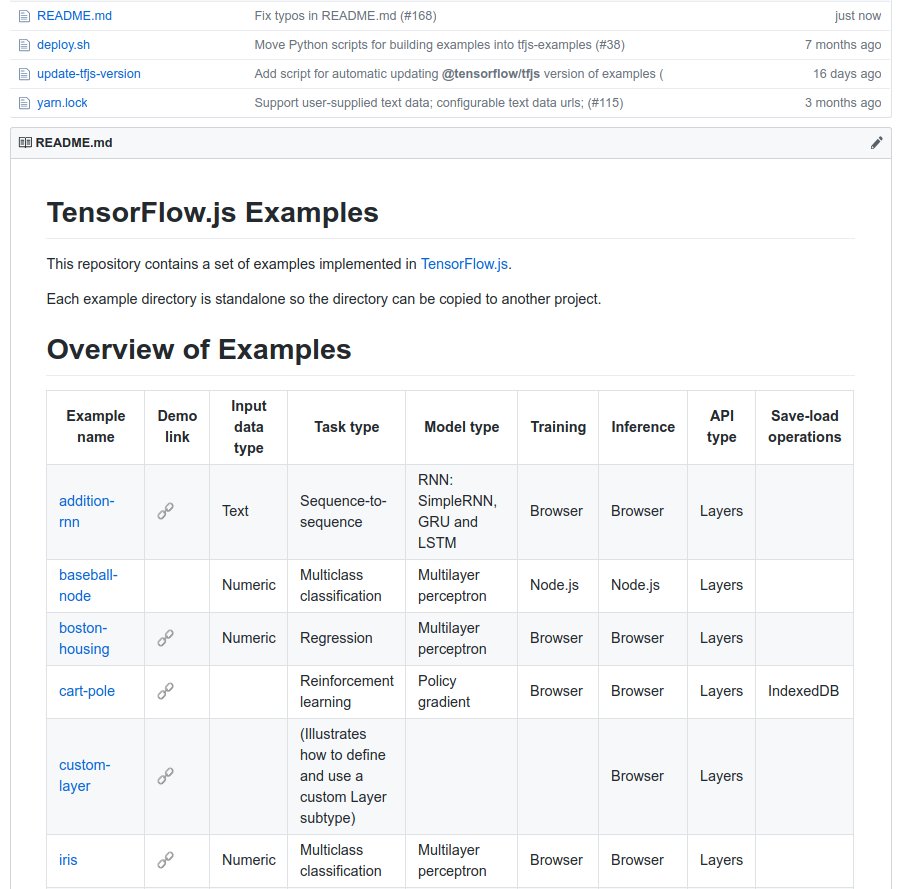
Task: Open commit 'Add script for automatic updating'
Action: click(459, 74)
